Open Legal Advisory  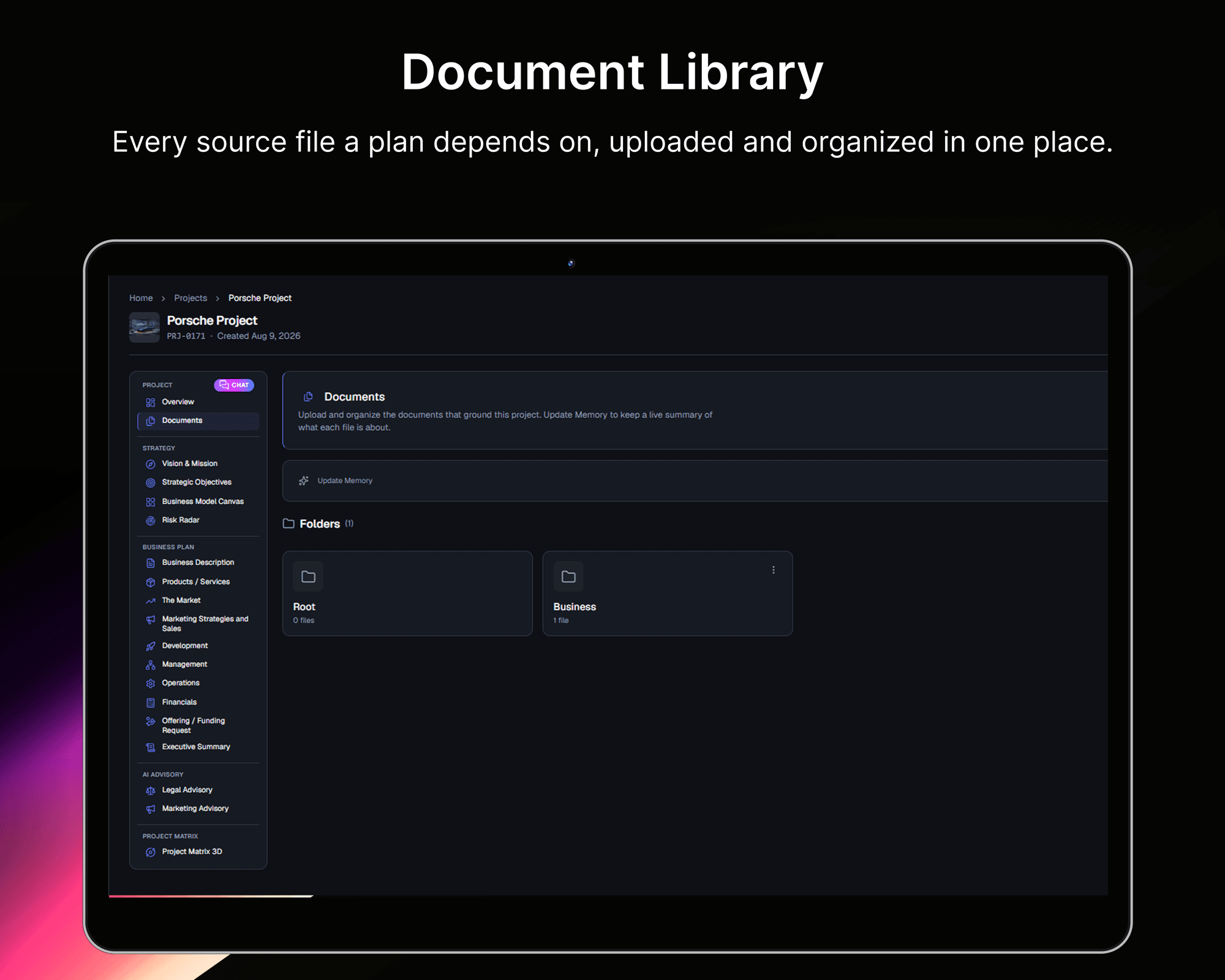[198, 790]
